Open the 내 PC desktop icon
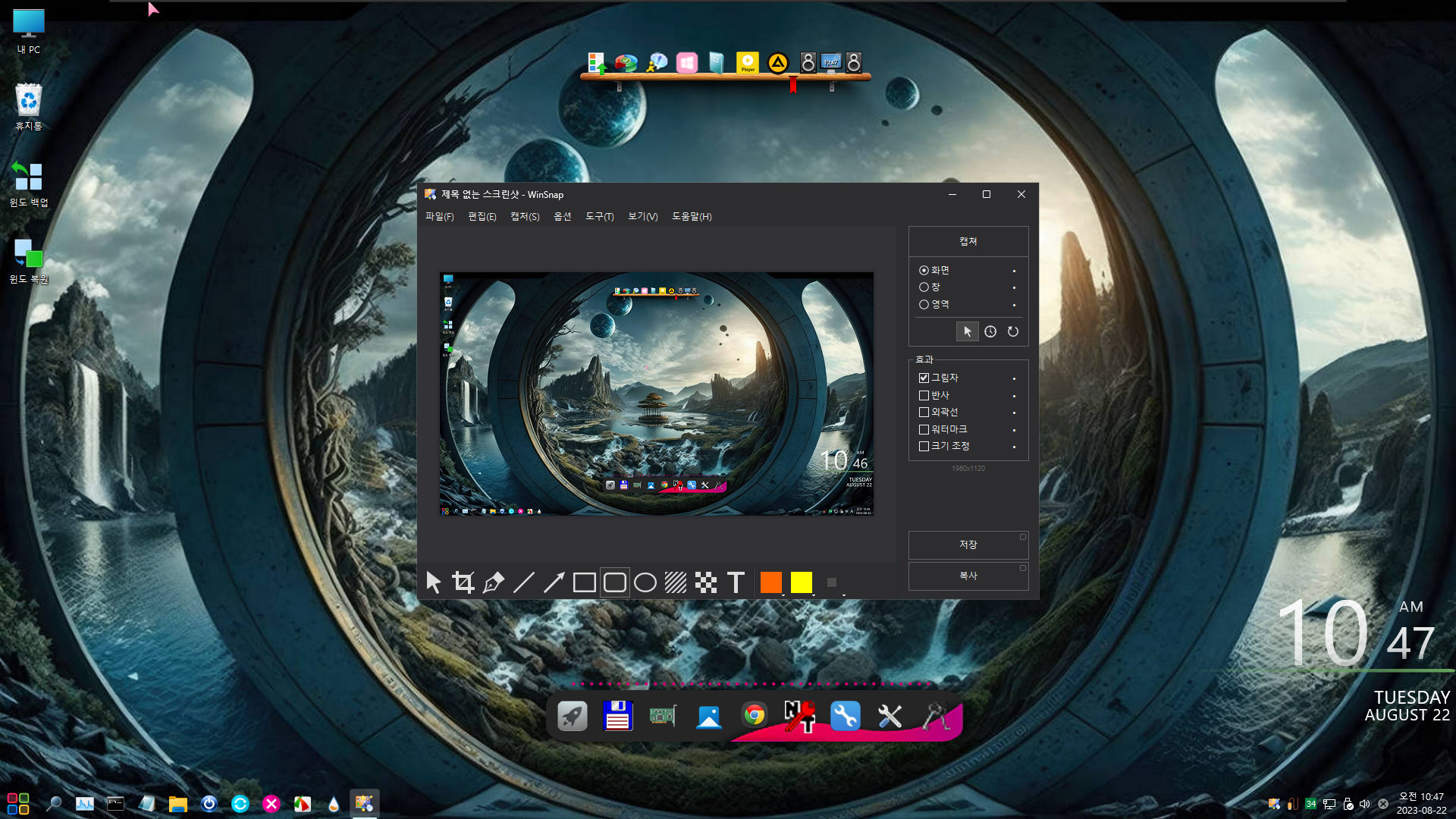Viewport: 1456px width, 819px height. pos(29,32)
